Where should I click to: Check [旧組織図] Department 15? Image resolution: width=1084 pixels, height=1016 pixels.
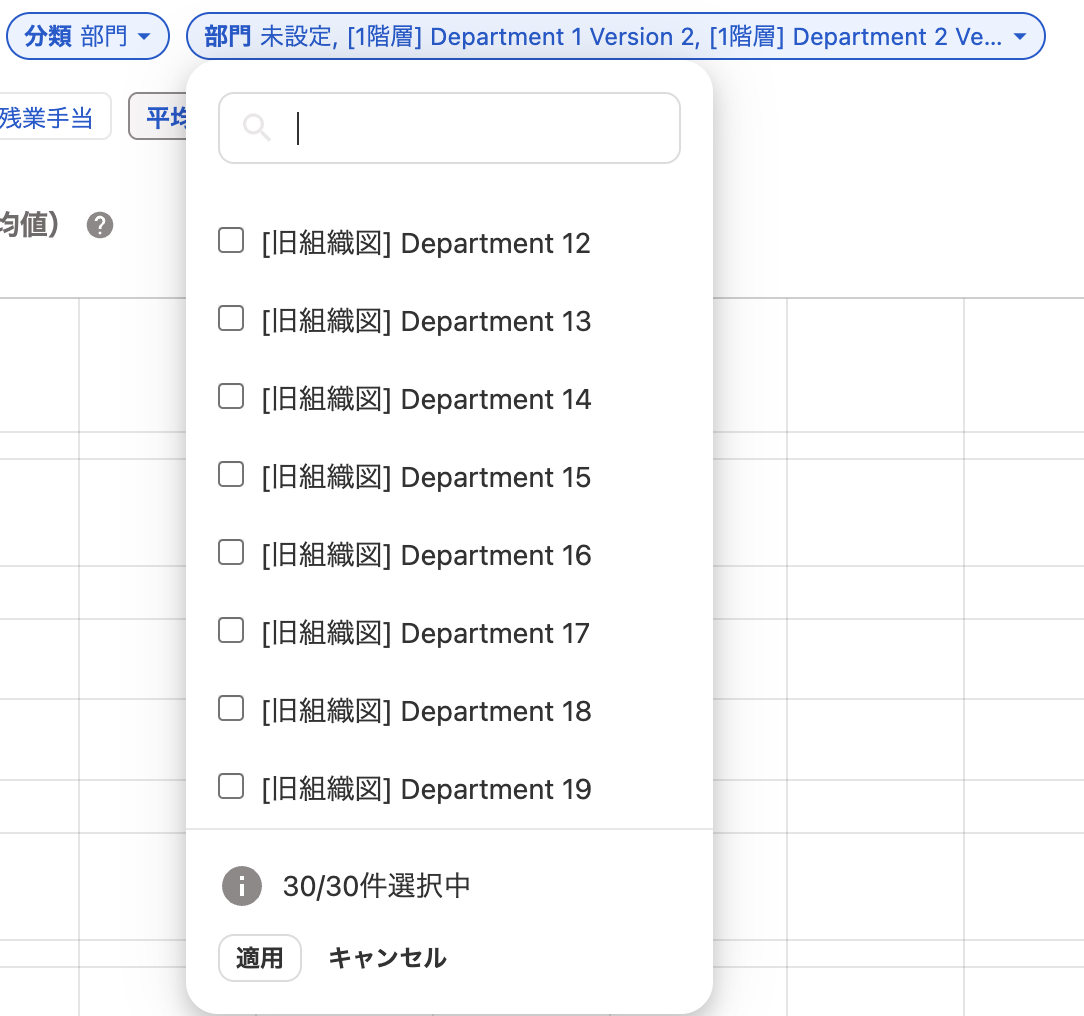(x=231, y=475)
